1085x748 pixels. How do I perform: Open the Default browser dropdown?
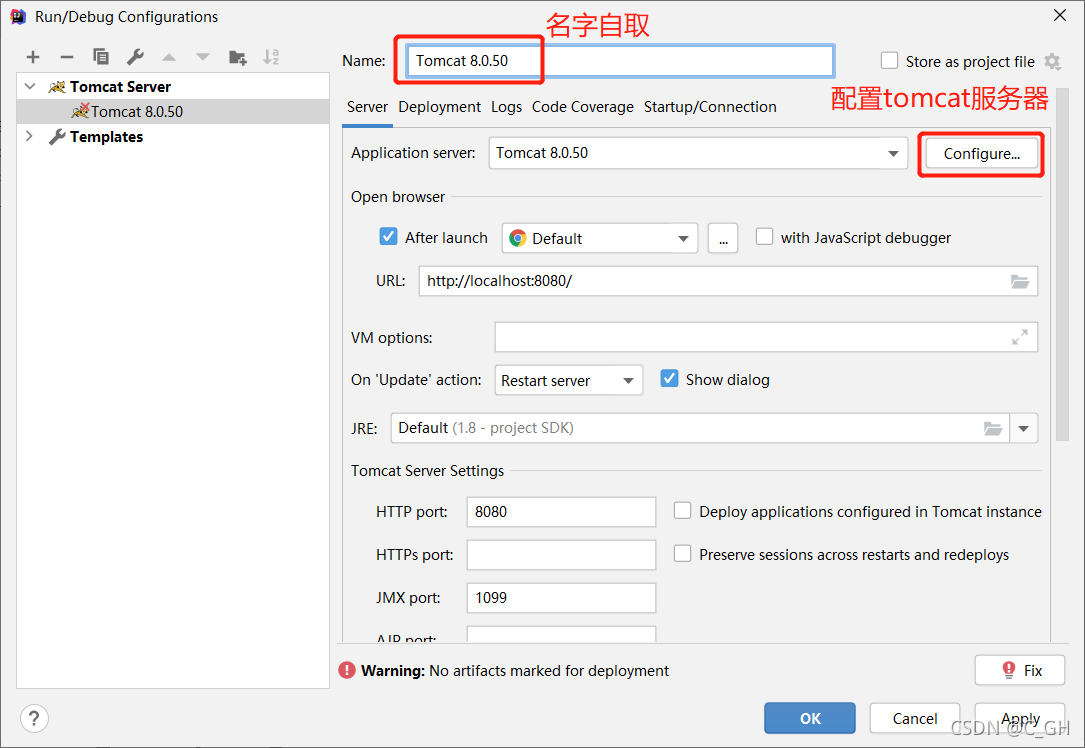(599, 239)
